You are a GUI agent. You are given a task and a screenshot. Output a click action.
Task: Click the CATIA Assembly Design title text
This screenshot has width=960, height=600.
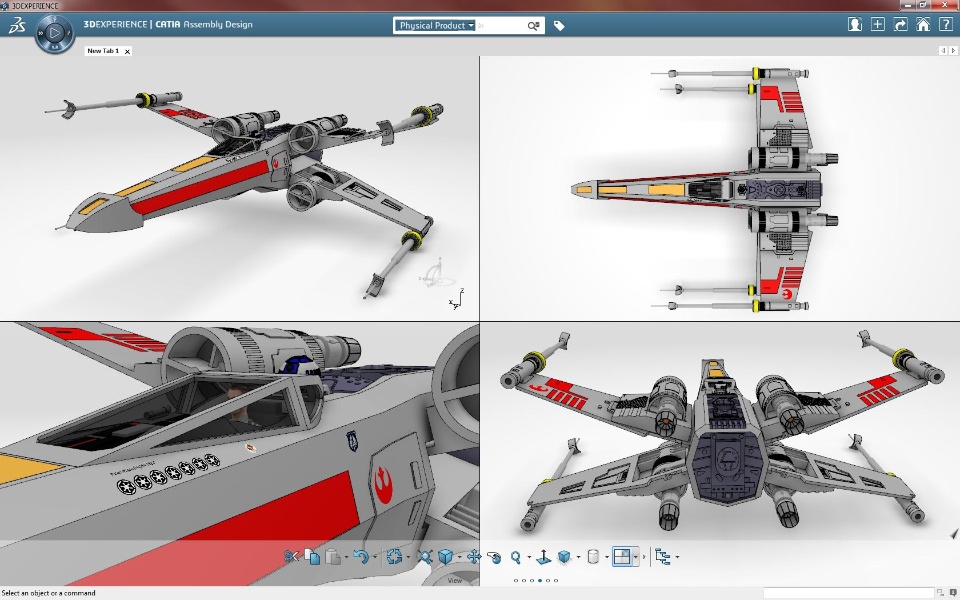click(x=204, y=24)
